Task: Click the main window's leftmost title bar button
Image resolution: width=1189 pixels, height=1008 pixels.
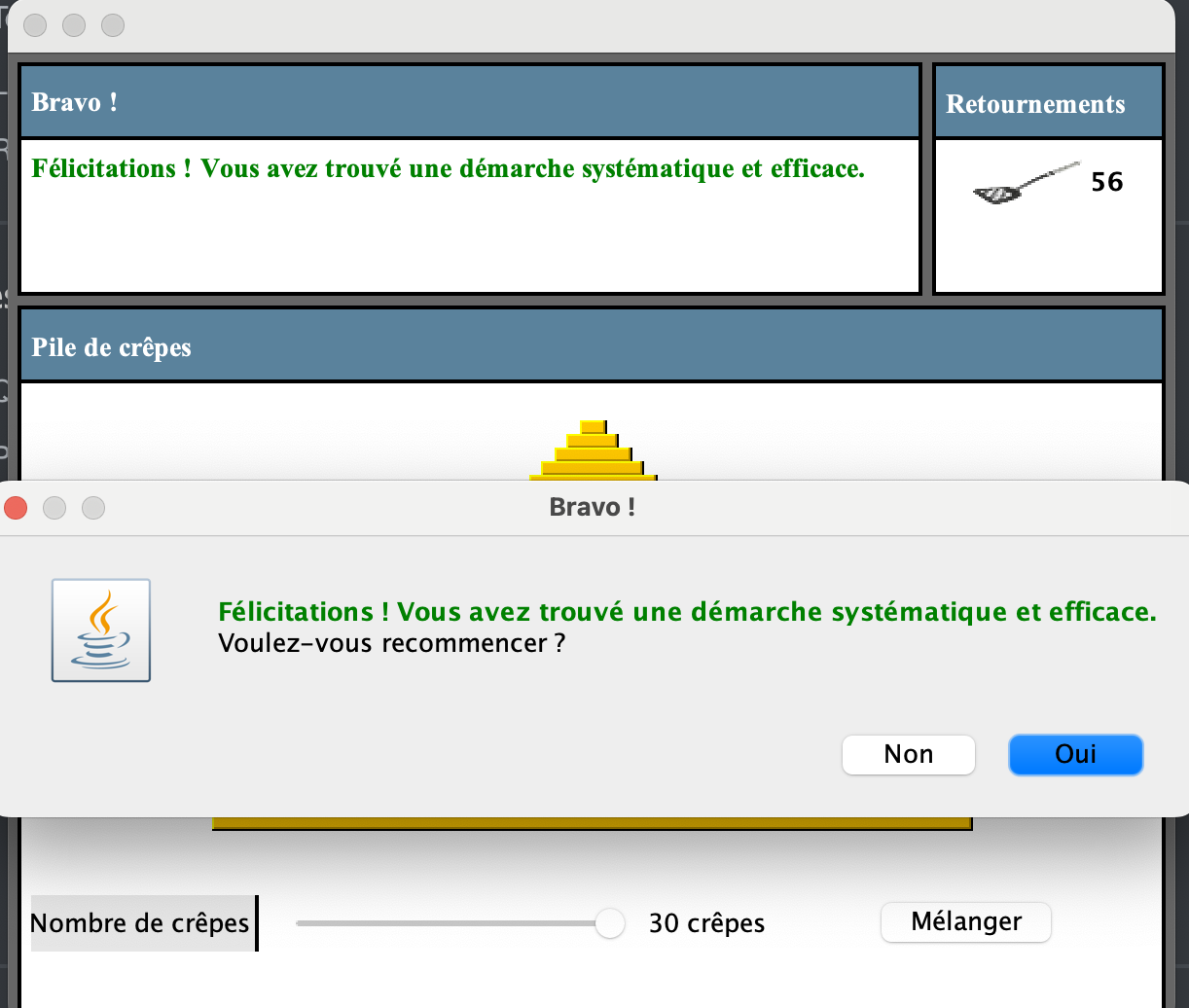Action: pyautogui.click(x=35, y=25)
